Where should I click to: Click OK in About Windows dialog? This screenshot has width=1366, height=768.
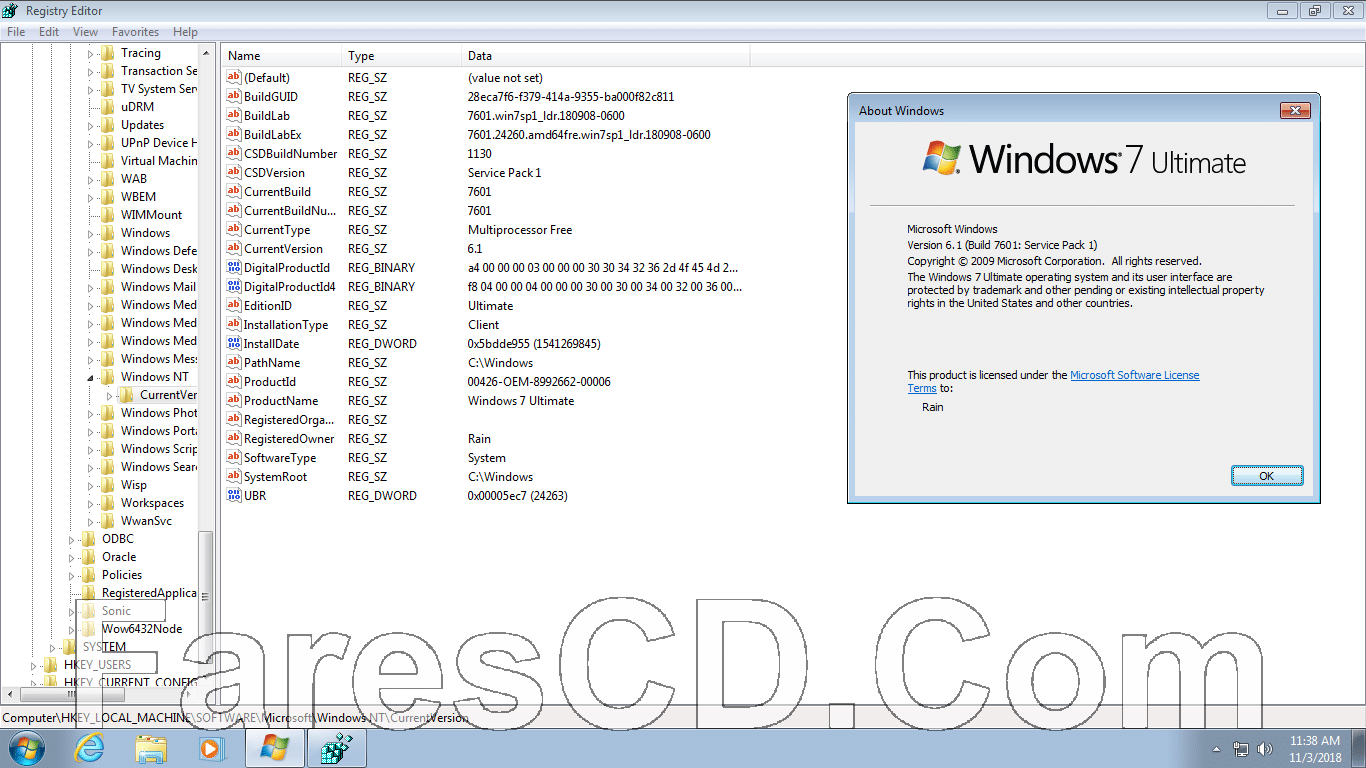click(1267, 476)
